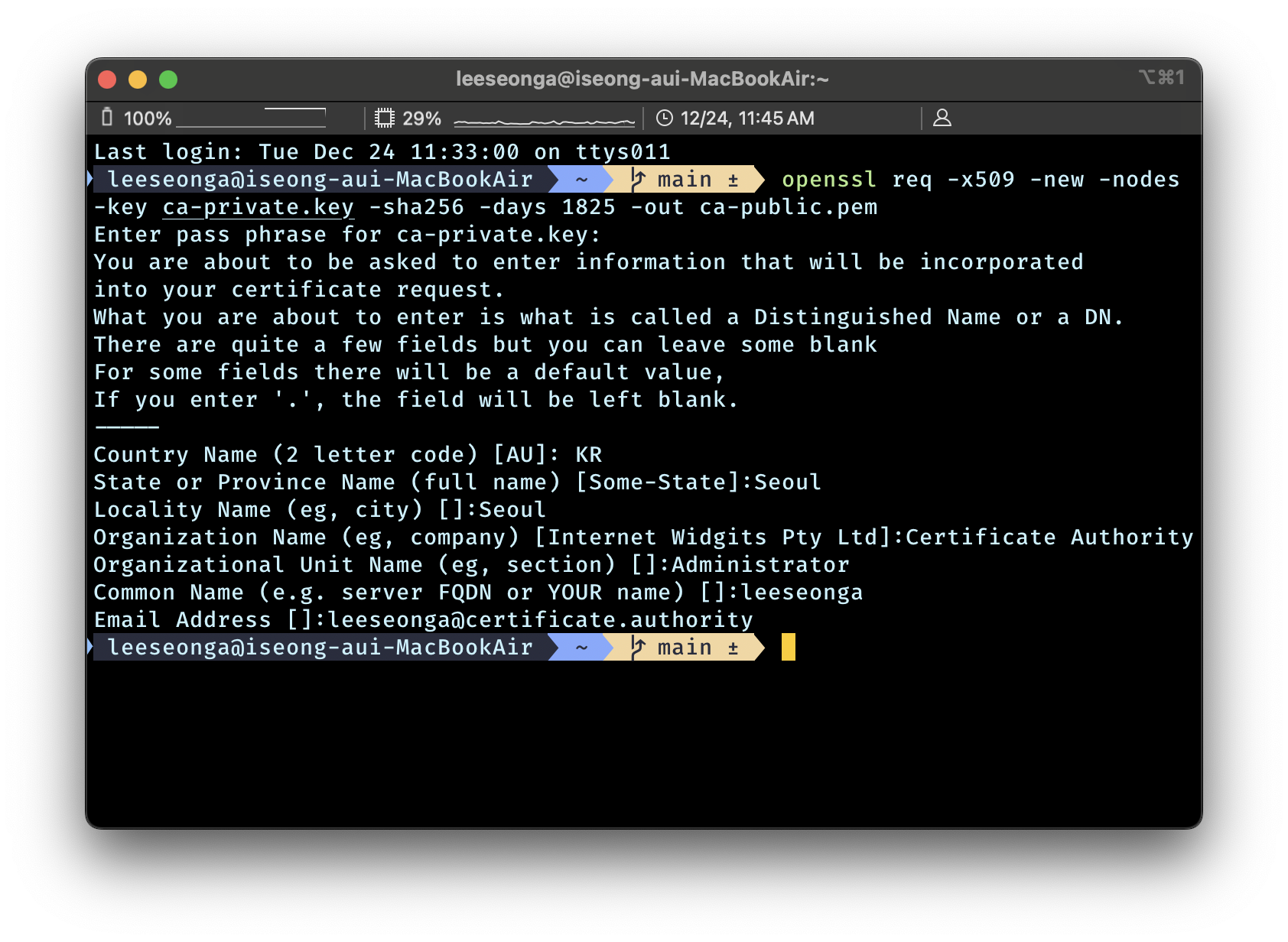The width and height of the screenshot is (1288, 942).
Task: Click the CPU usage history graph
Action: pyautogui.click(x=545, y=122)
